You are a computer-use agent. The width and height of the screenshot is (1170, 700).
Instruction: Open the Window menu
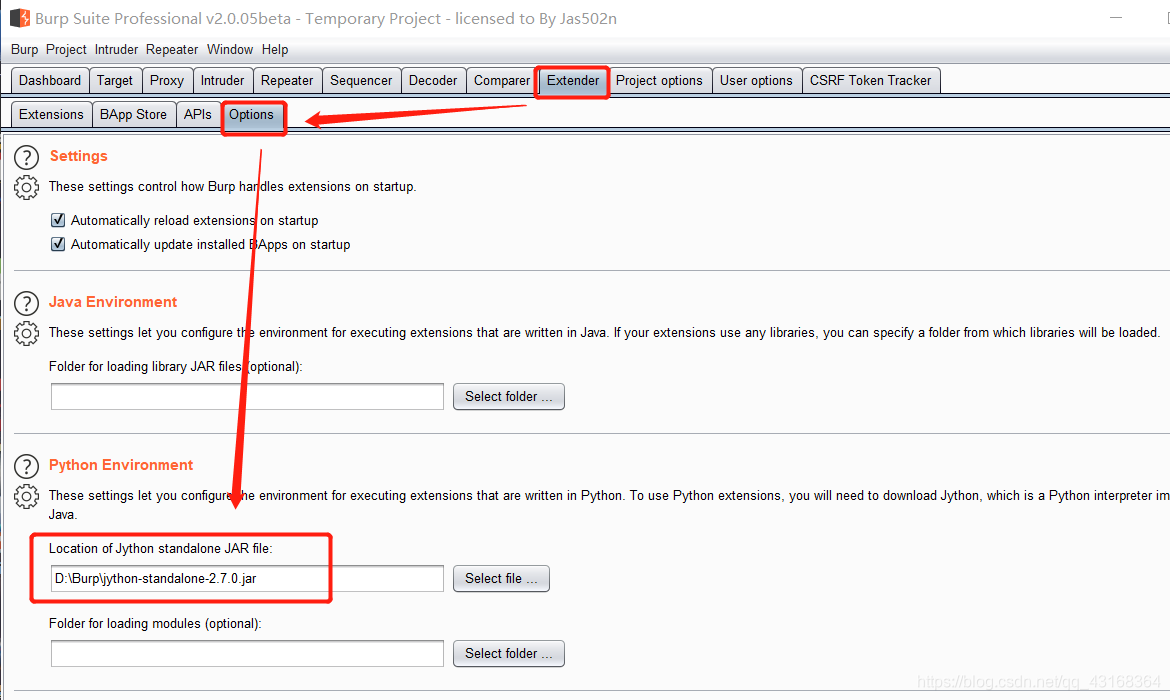click(230, 49)
